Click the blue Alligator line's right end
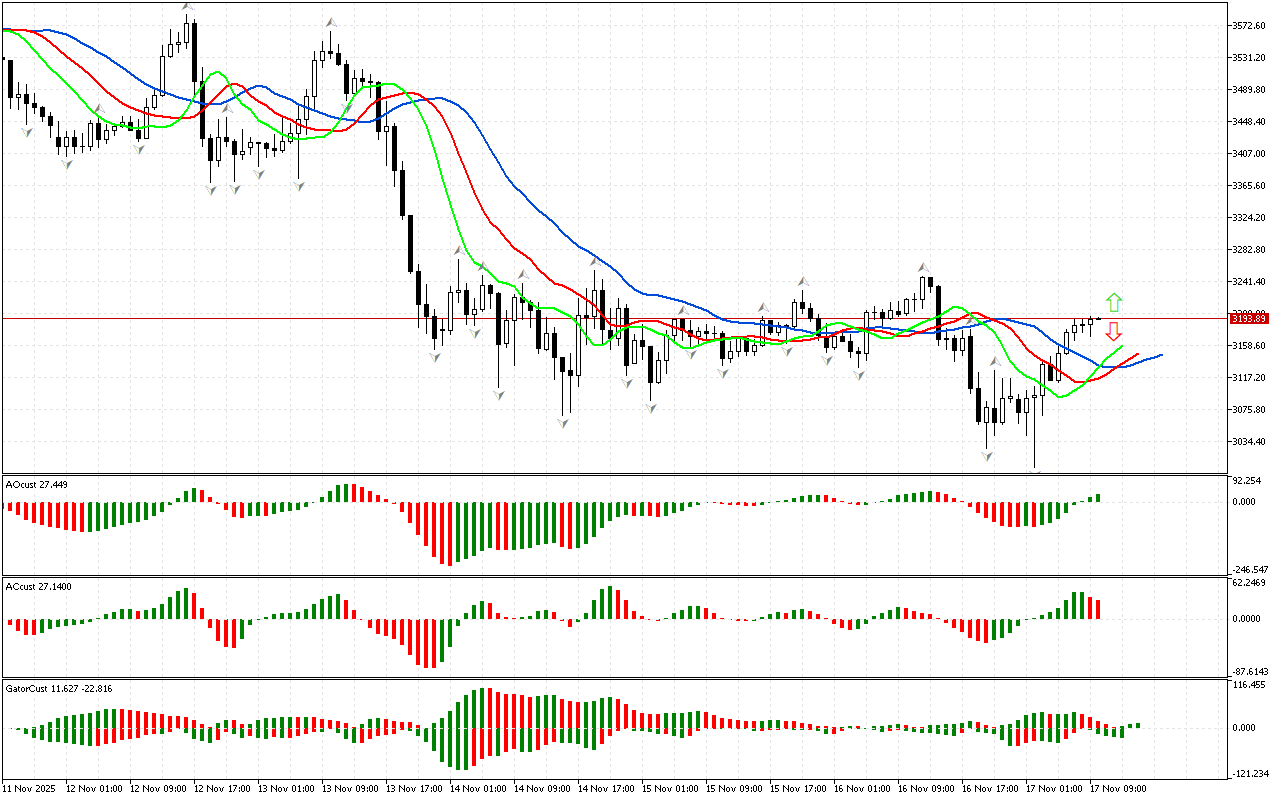1280x800 pixels. (x=1160, y=355)
